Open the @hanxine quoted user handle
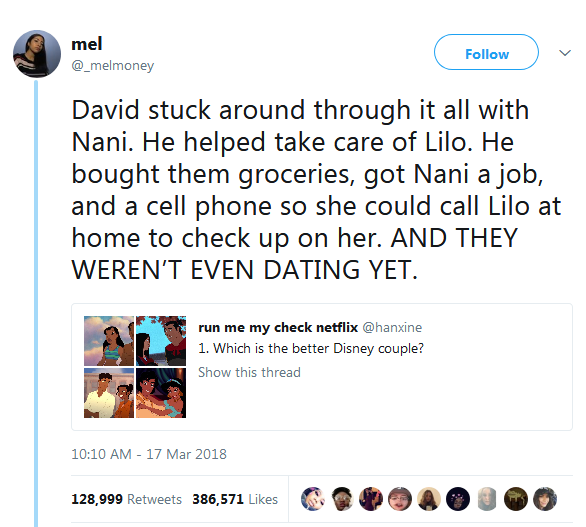Viewport: 586px width, 527px height. [x=392, y=327]
